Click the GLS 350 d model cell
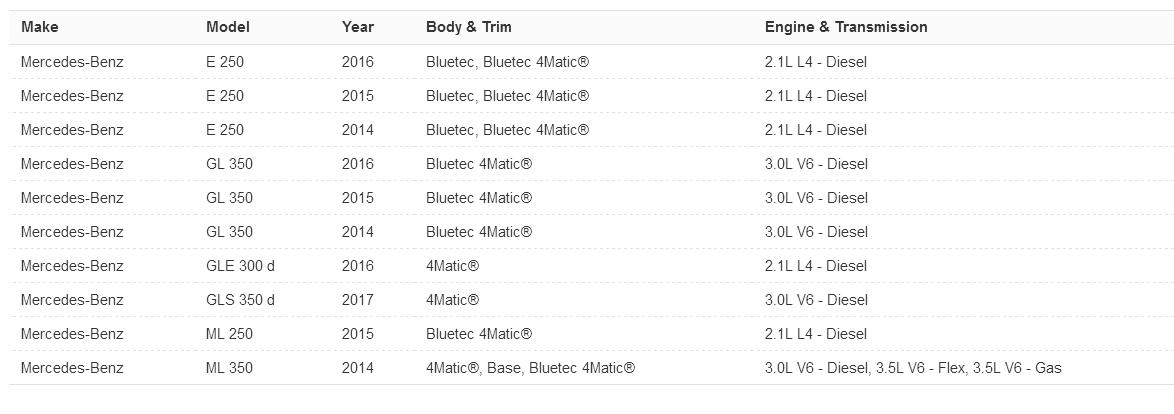 click(x=240, y=300)
